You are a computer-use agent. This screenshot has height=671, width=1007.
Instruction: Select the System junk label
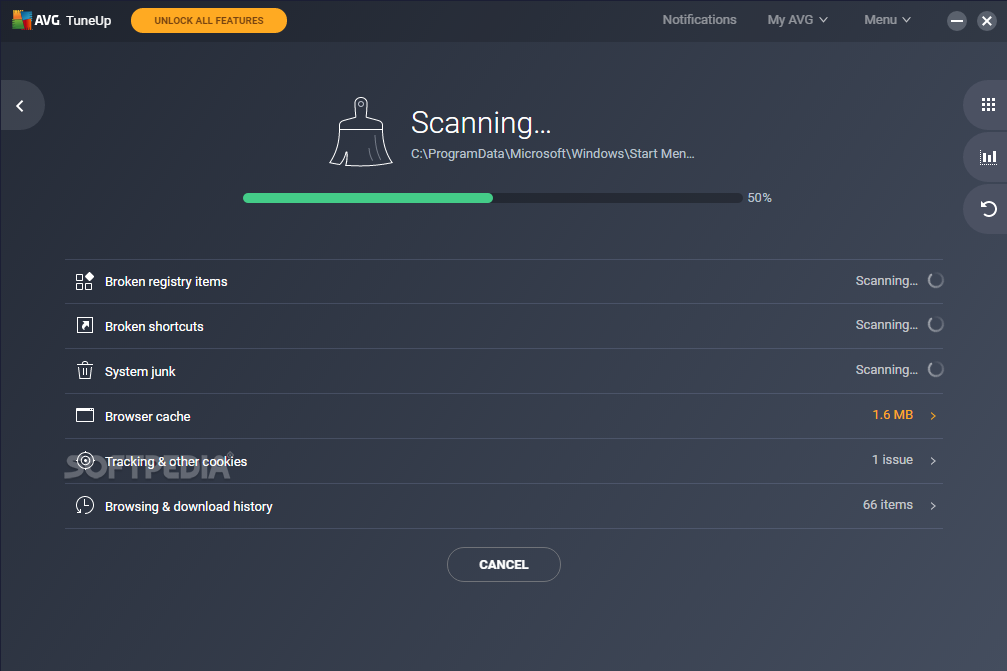pyautogui.click(x=140, y=372)
